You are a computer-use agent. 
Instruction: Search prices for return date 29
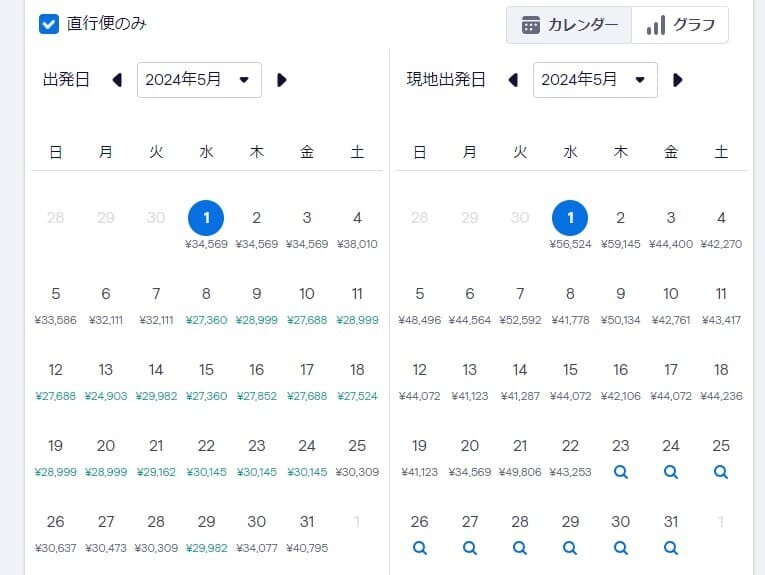pos(570,548)
